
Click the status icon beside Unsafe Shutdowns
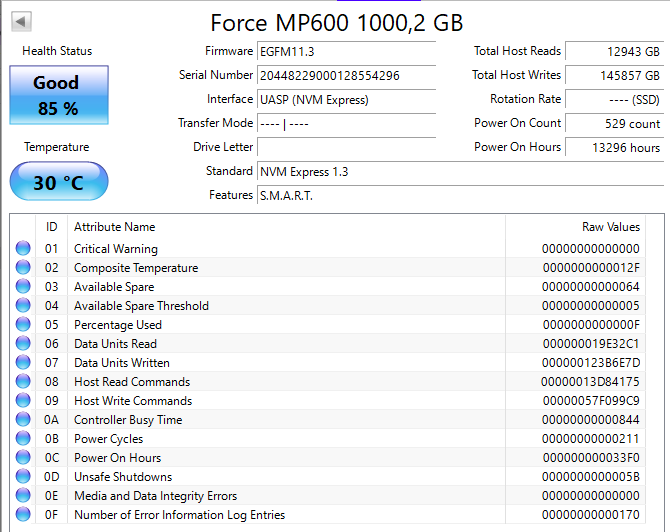(23, 477)
